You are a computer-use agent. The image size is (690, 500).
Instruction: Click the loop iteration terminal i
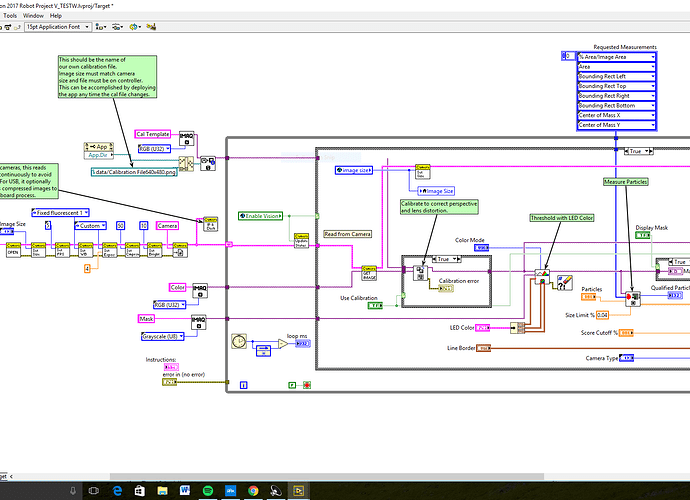coord(243,385)
